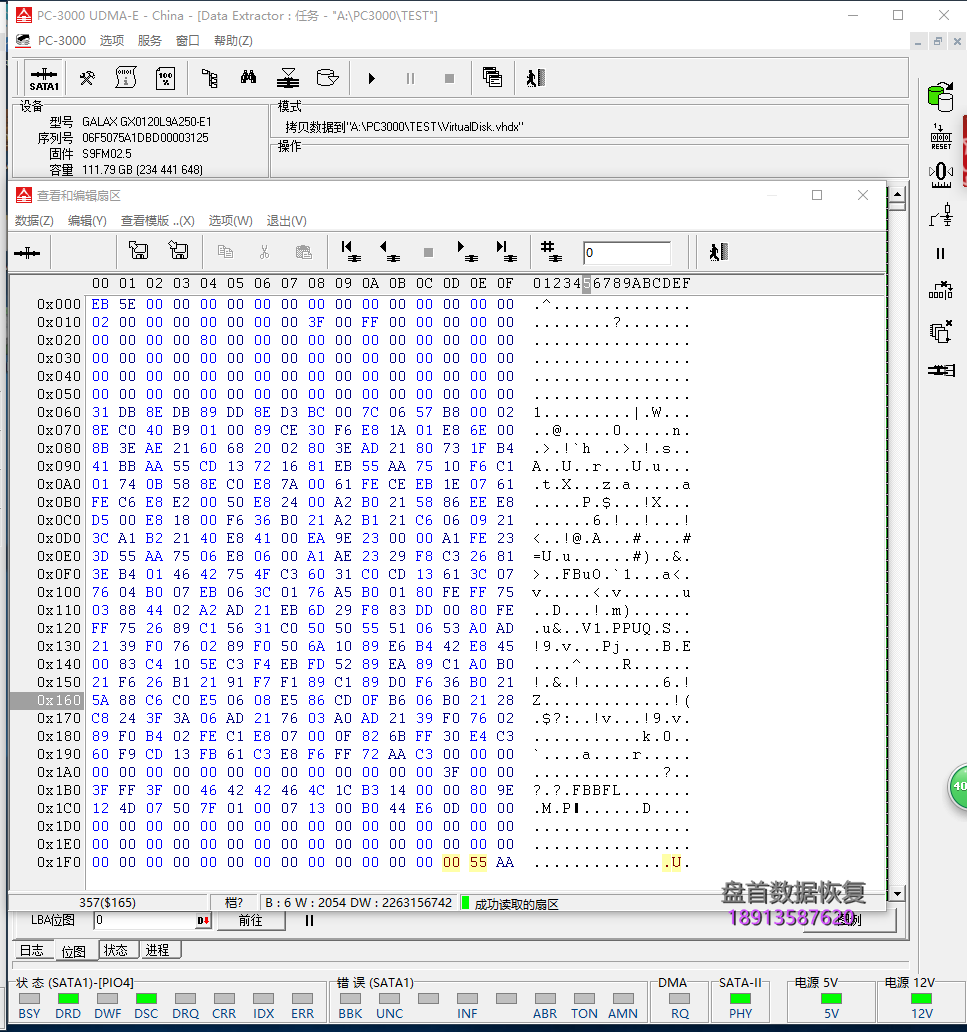
Task: Switch to the 日志 tab
Action: 32,950
